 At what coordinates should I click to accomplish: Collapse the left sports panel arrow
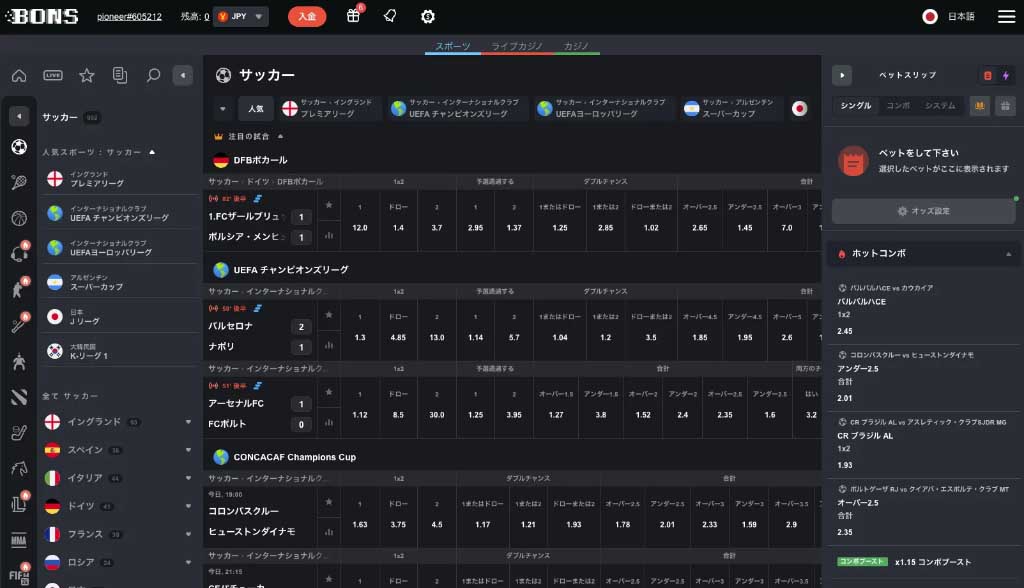coord(183,76)
